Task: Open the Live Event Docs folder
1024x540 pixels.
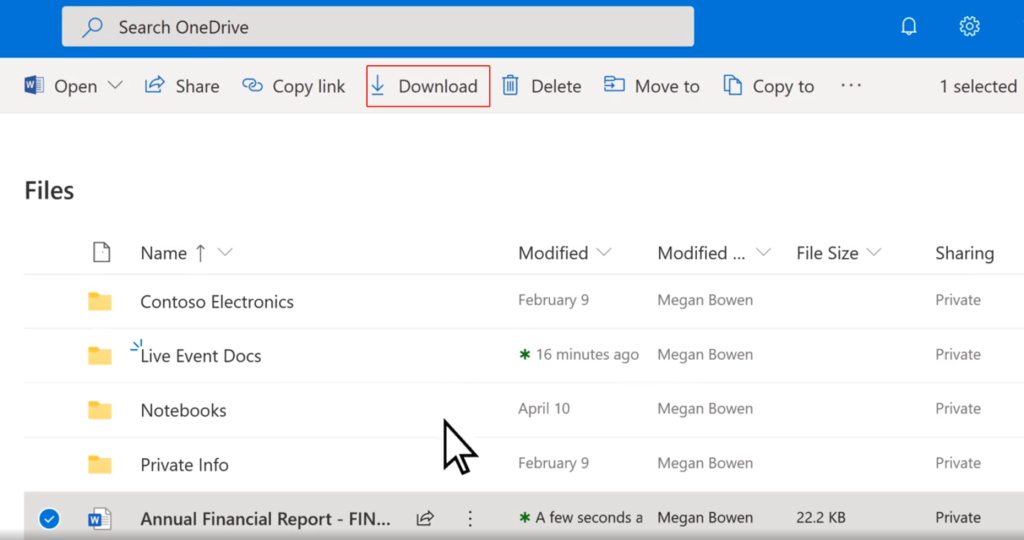Action: [201, 356]
